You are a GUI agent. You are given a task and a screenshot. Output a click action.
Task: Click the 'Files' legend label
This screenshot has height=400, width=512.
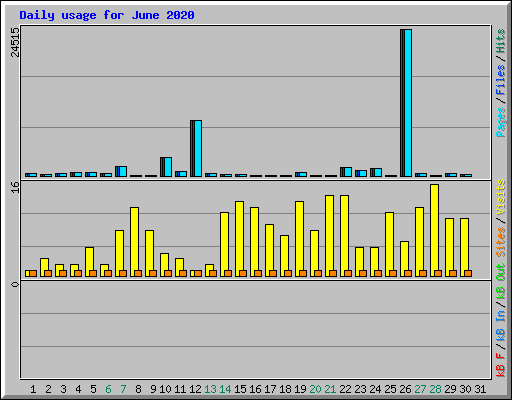(x=500, y=80)
